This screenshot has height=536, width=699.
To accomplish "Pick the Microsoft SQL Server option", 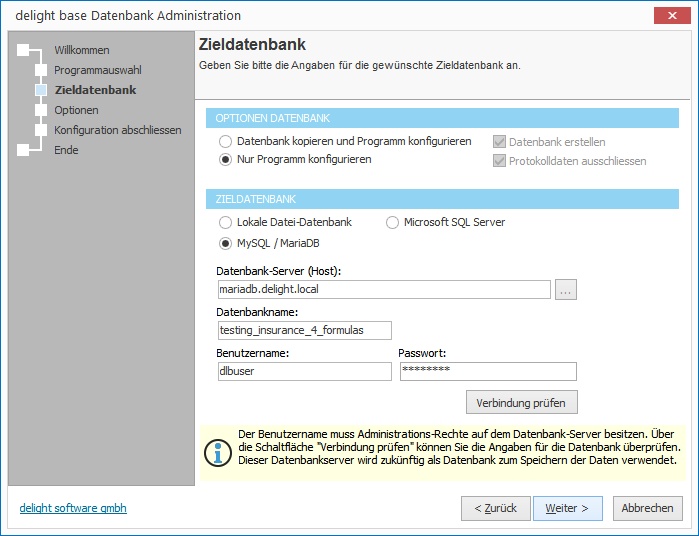I will tap(393, 222).
